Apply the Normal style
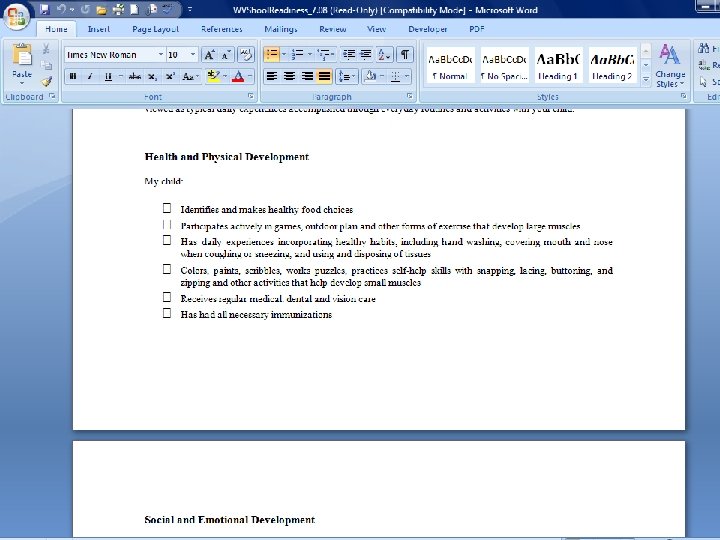The image size is (720, 540). tap(450, 65)
